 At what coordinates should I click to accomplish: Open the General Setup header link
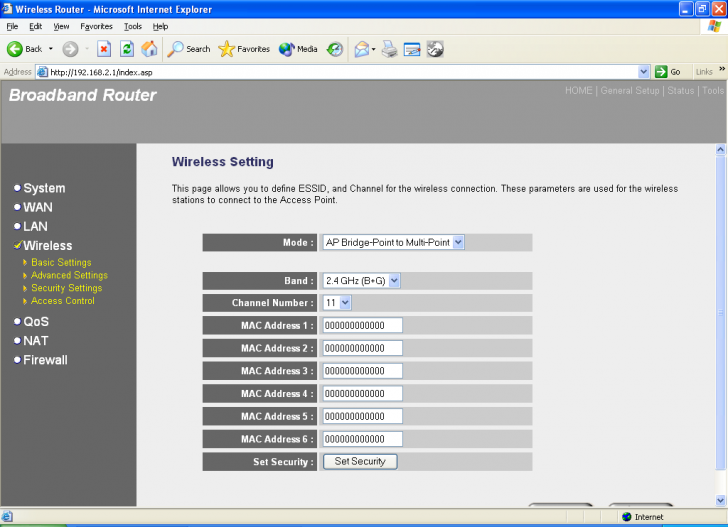630,91
